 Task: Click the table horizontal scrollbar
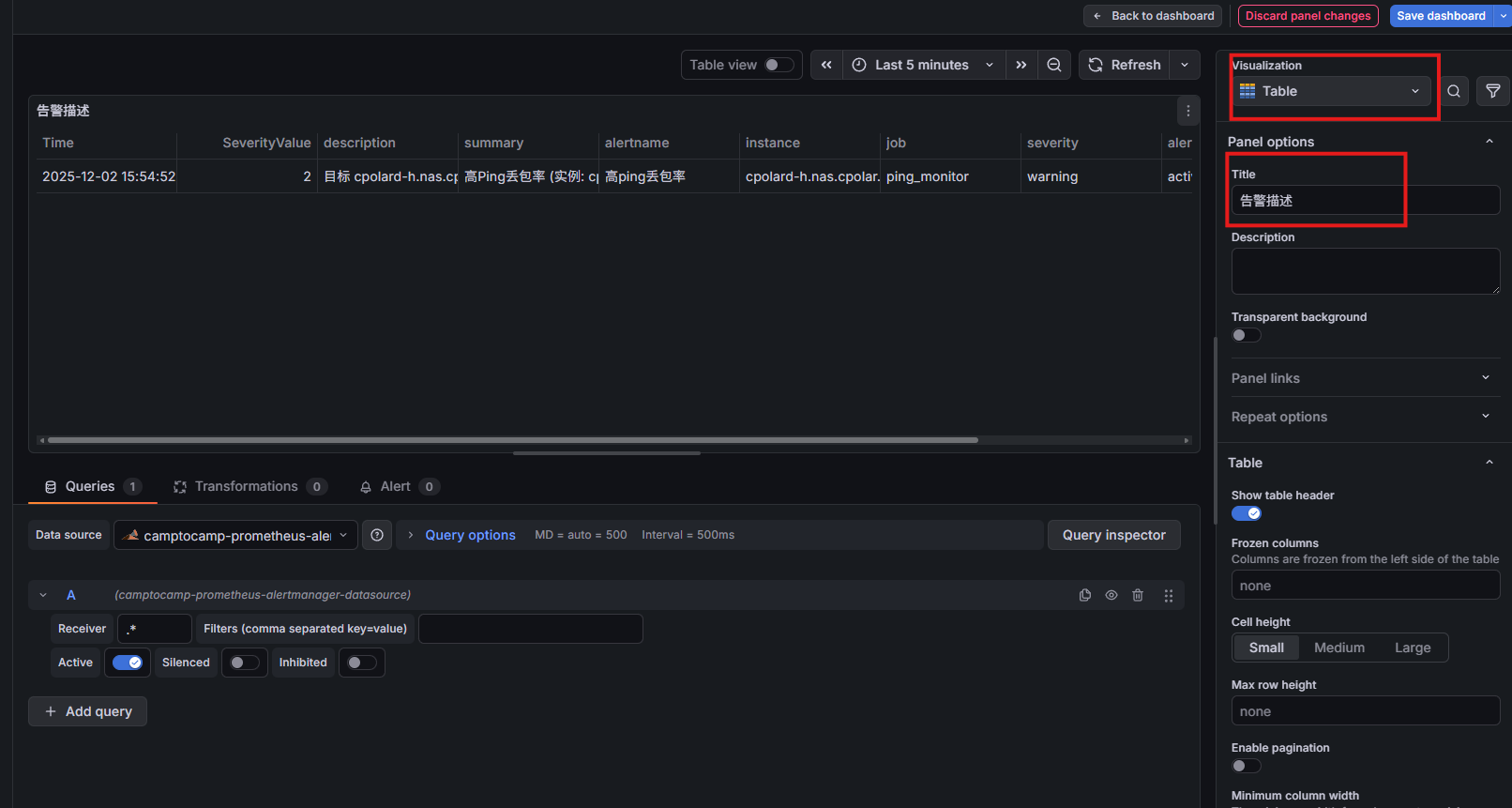512,440
